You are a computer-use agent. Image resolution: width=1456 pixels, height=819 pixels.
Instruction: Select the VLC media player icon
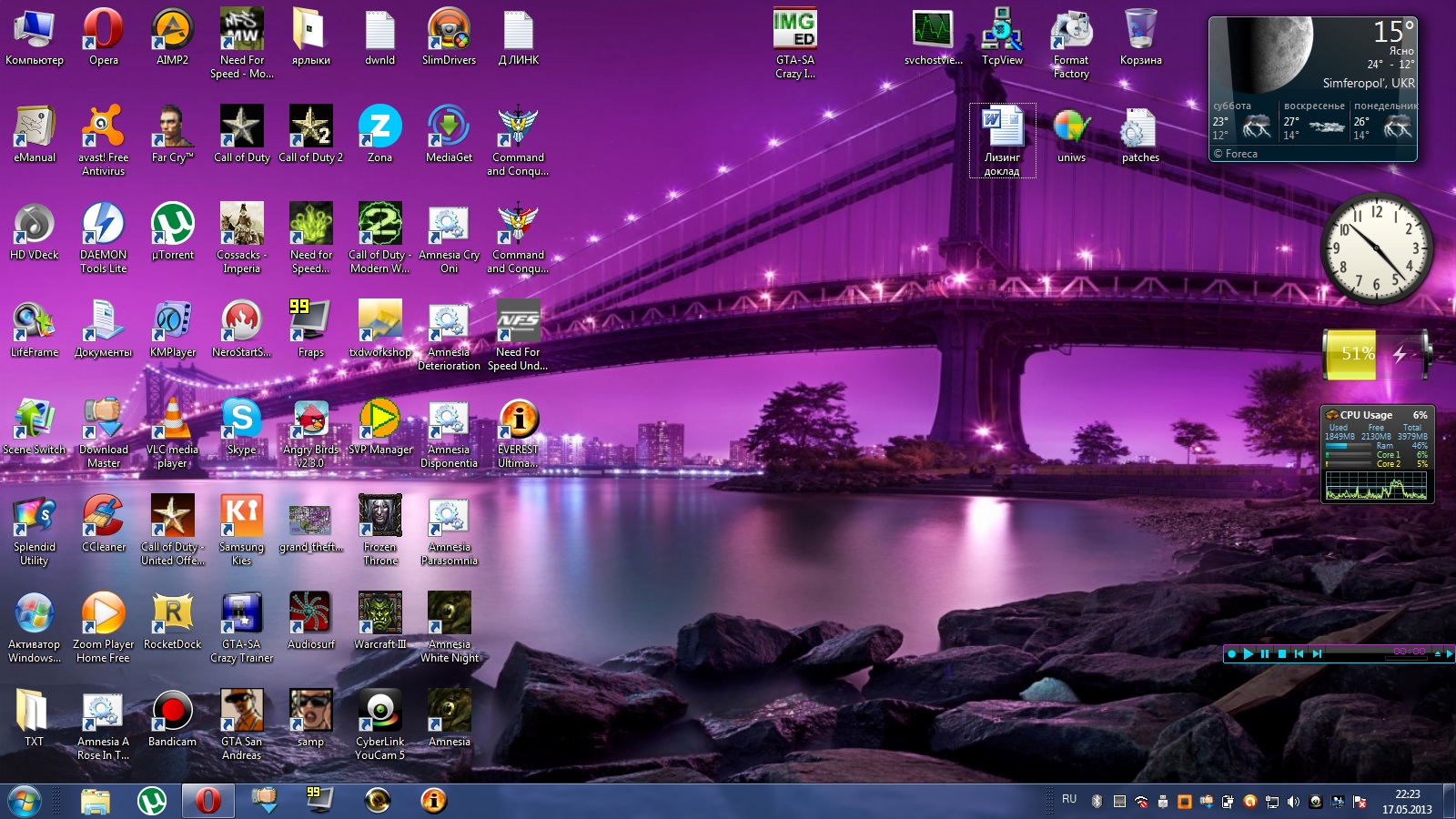(172, 433)
